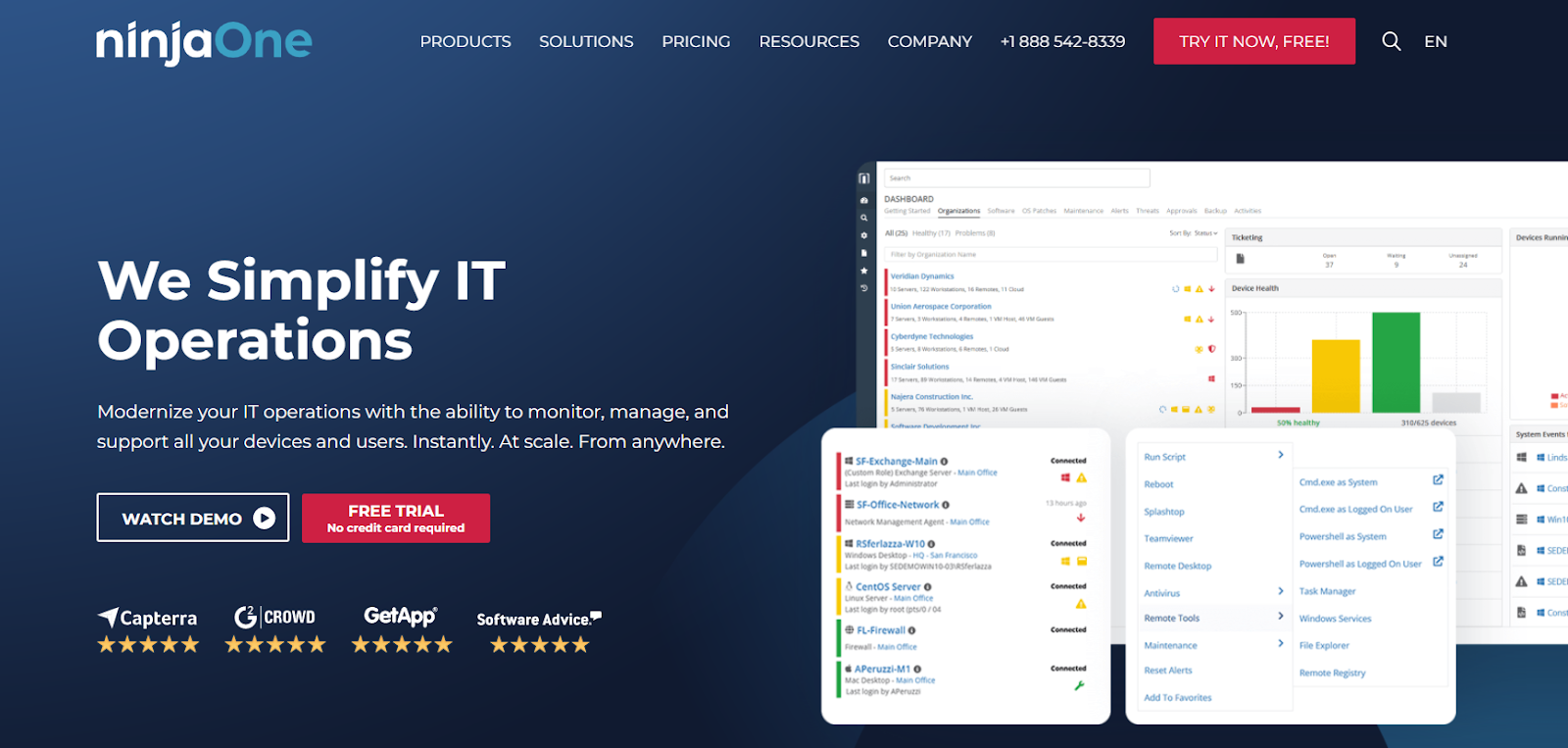The image size is (1568, 748).
Task: Click the green bar in Device Health chart
Action: 1396,363
